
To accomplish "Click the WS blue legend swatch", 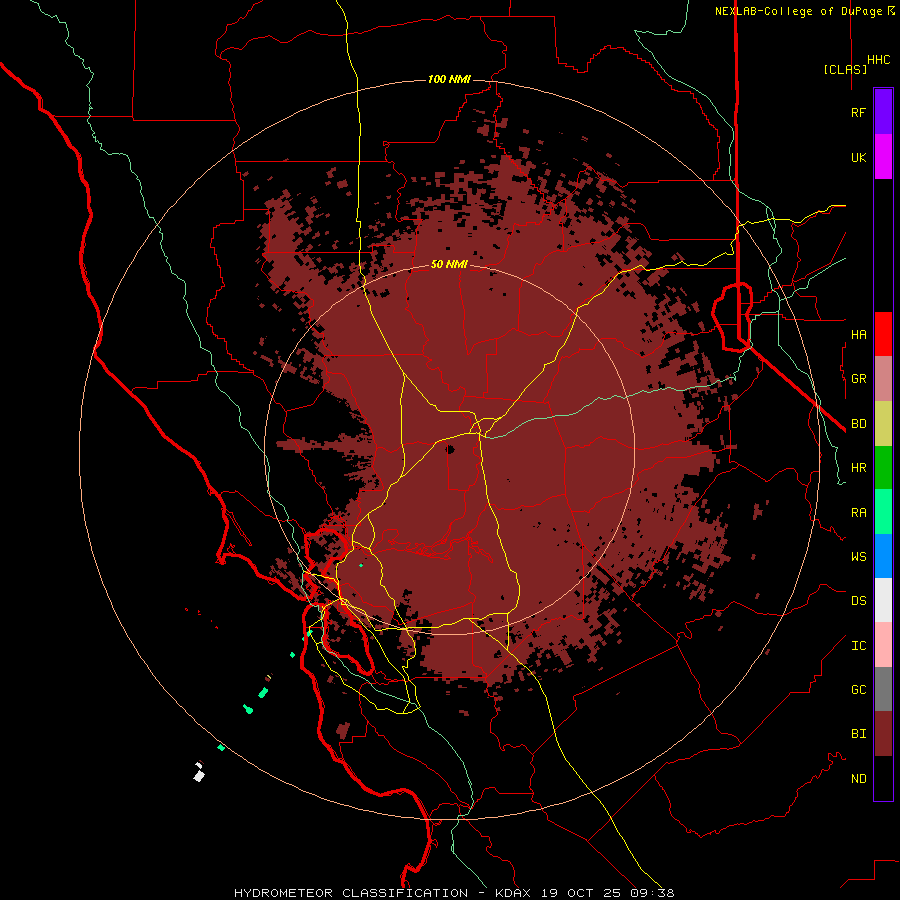I will point(883,556).
